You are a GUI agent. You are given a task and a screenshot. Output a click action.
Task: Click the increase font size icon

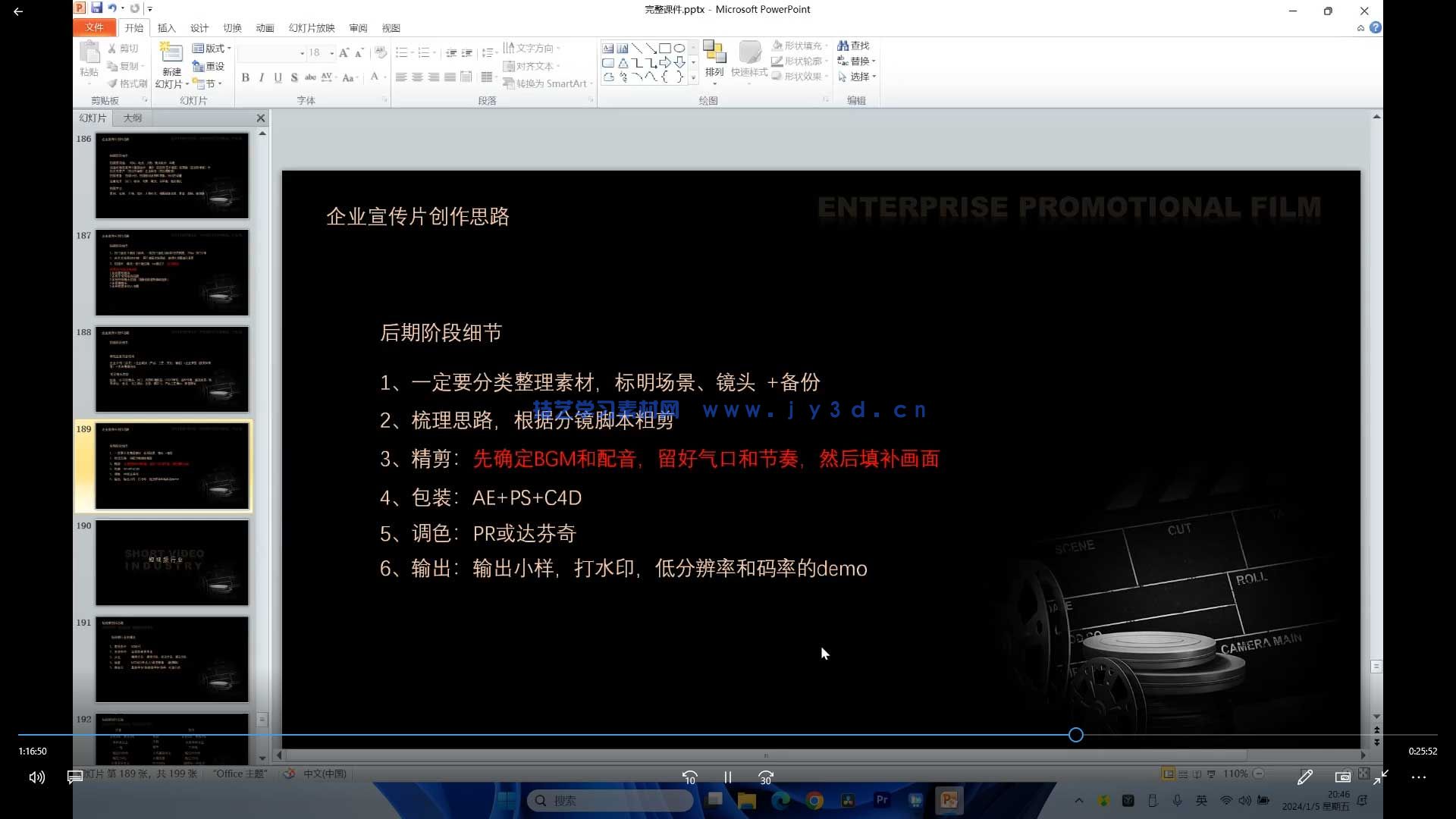344,52
